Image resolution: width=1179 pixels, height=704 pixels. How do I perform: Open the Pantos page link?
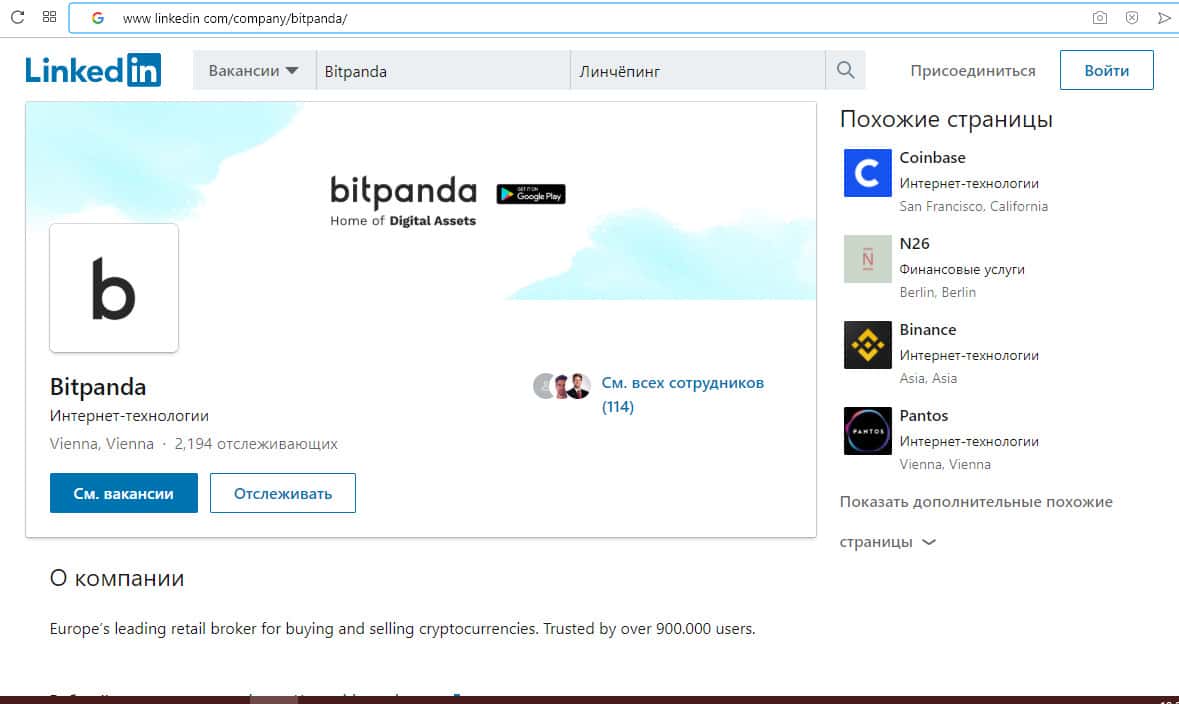(x=923, y=415)
